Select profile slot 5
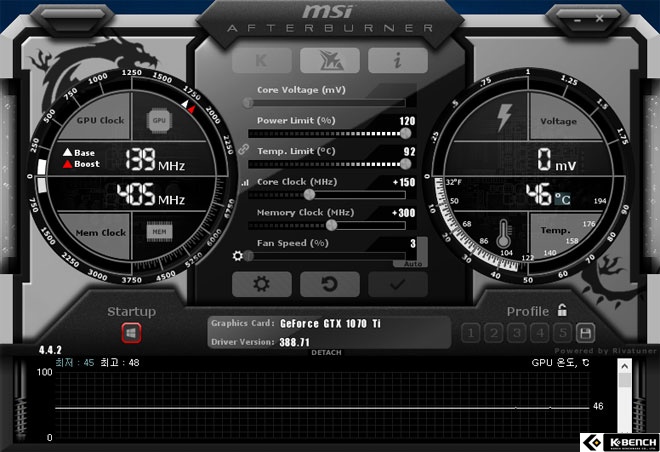The width and height of the screenshot is (660, 452). tap(563, 333)
